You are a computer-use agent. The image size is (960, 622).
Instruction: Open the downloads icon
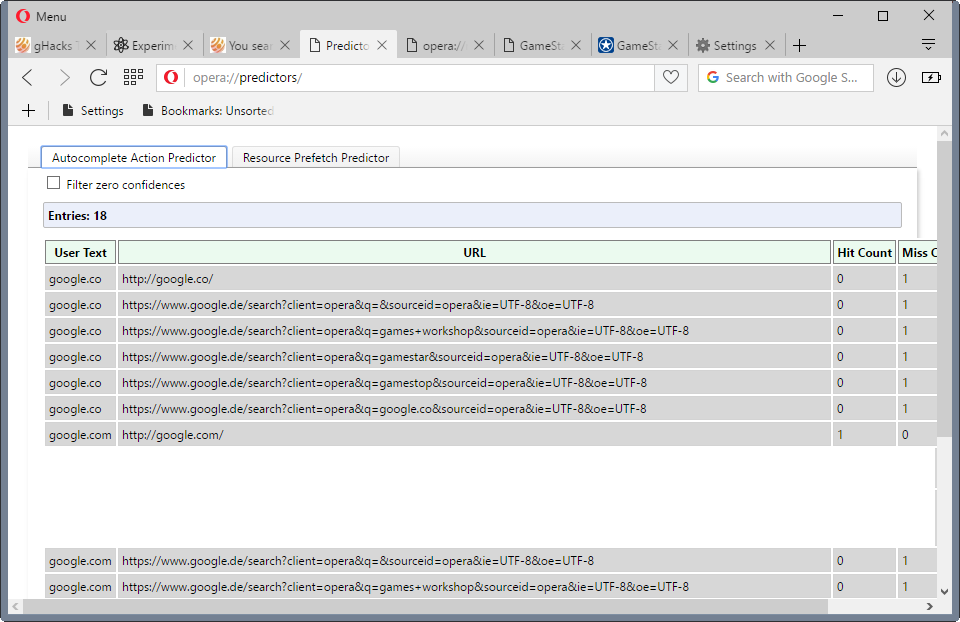click(x=896, y=77)
